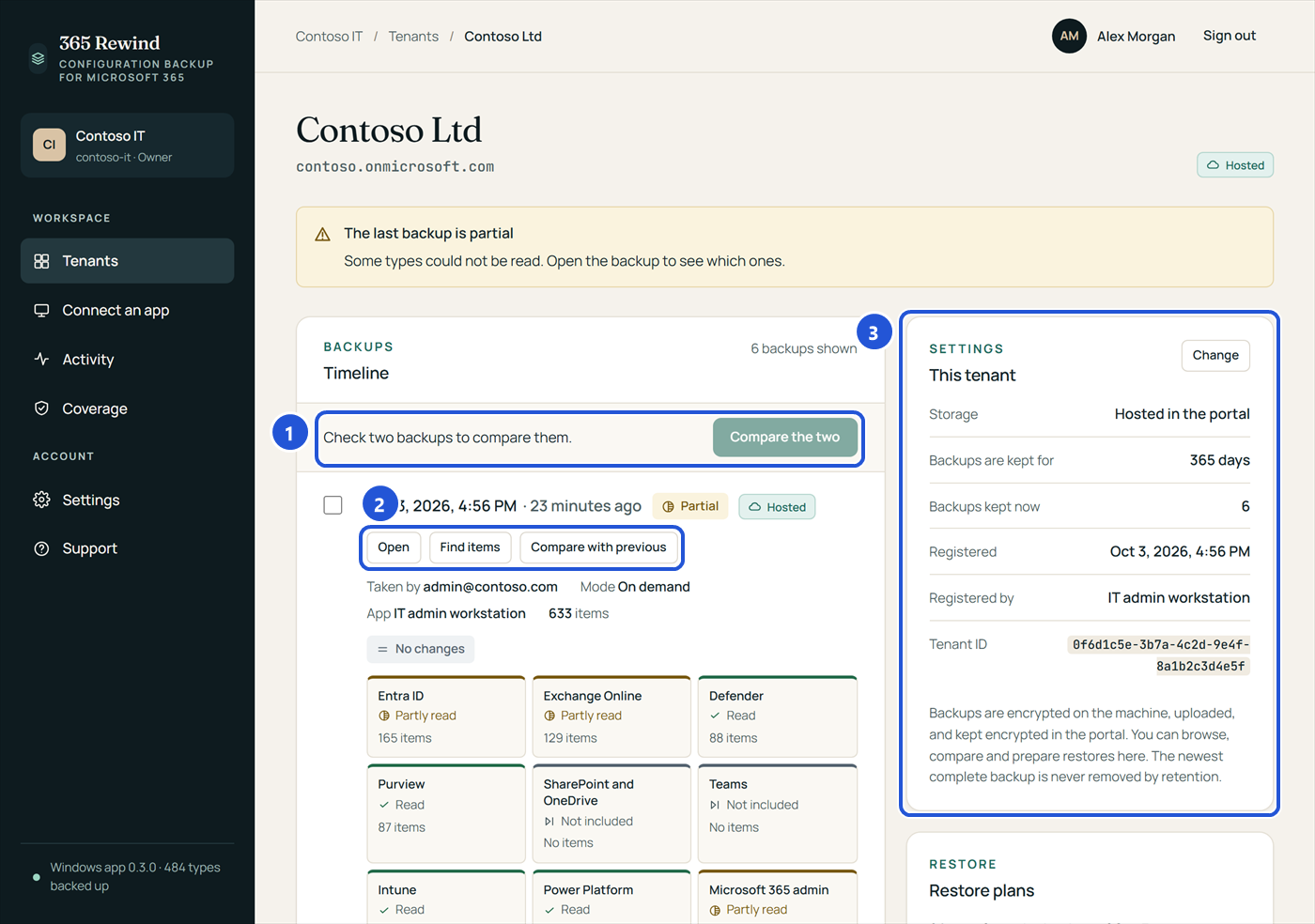Click the Coverage shield icon

41,408
